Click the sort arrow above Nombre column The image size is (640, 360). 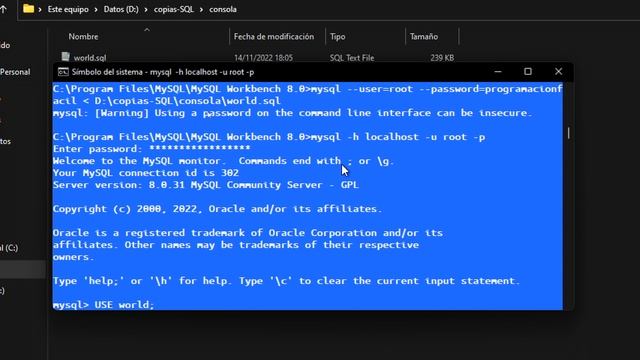tap(147, 30)
